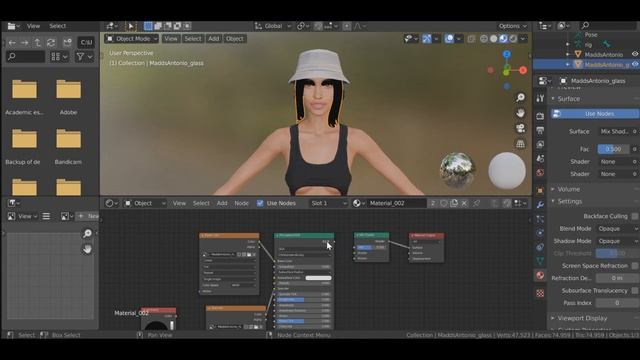Toggle X-ray display in viewport
640x360 pixels.
click(471, 39)
